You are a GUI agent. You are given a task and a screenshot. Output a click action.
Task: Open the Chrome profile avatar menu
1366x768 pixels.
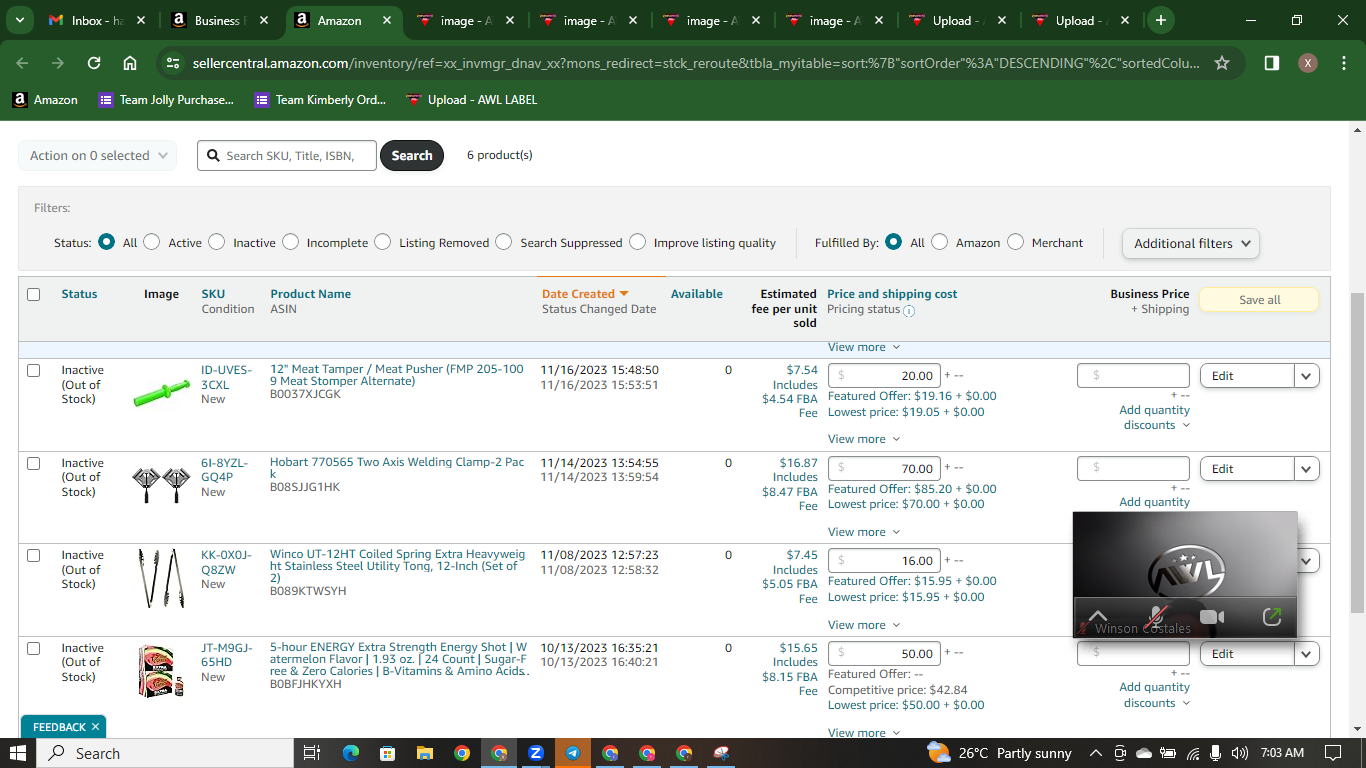coord(1308,63)
